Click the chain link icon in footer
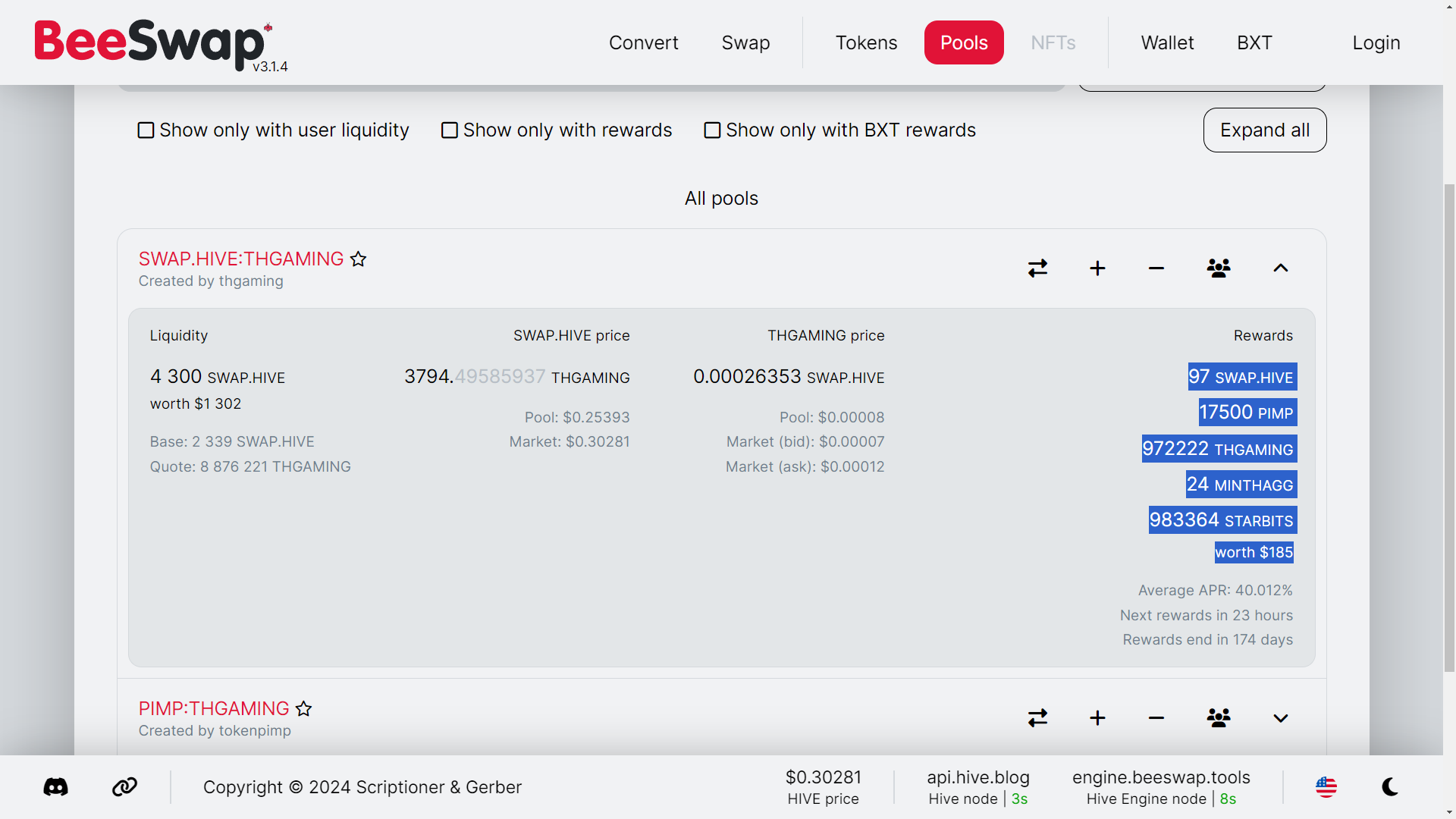This screenshot has width=1456, height=819. 124,787
